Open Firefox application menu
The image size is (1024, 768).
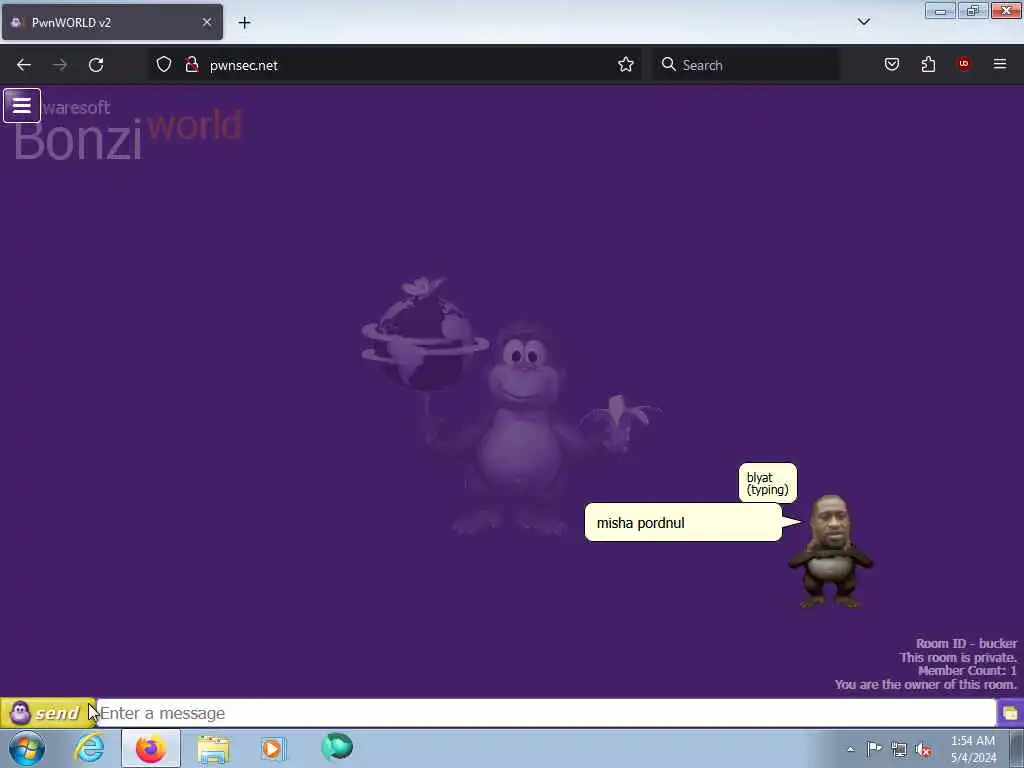[1000, 64]
